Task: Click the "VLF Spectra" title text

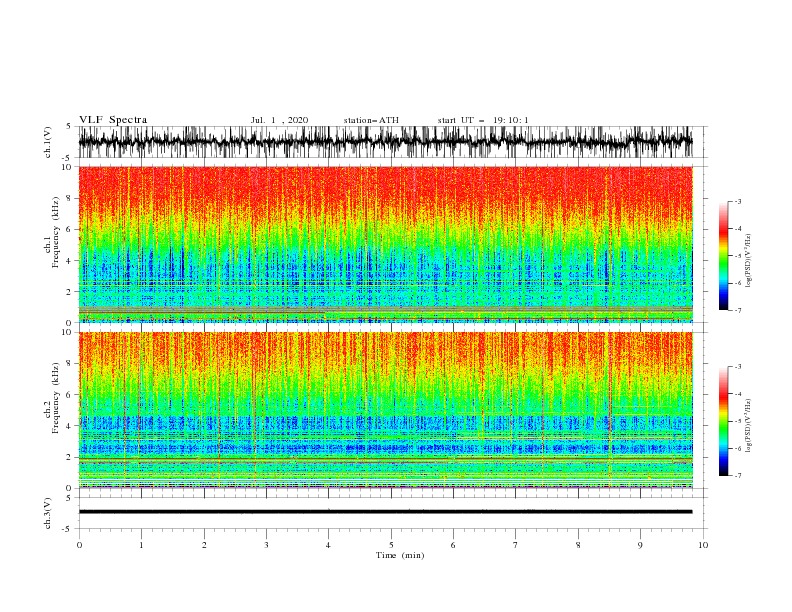Action: tap(113, 120)
